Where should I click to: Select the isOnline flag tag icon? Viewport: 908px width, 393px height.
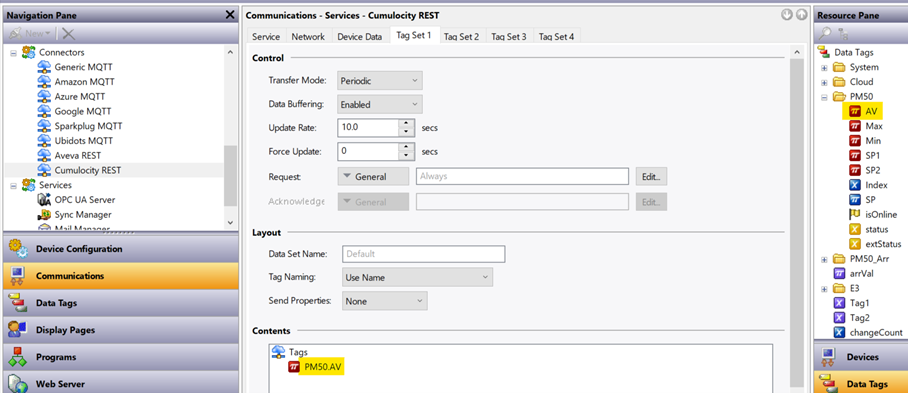855,214
